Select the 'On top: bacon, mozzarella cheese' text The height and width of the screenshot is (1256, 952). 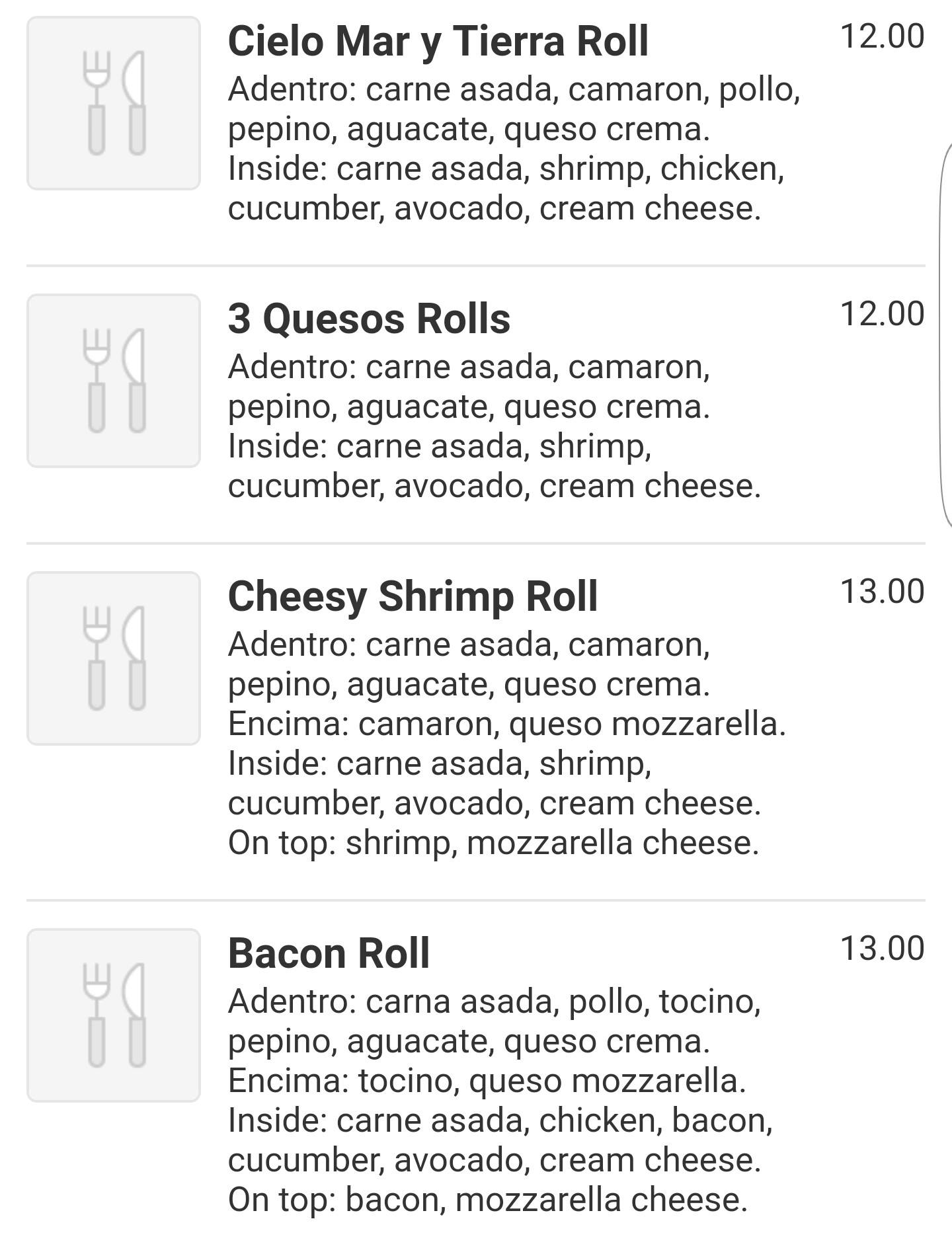[487, 1200]
